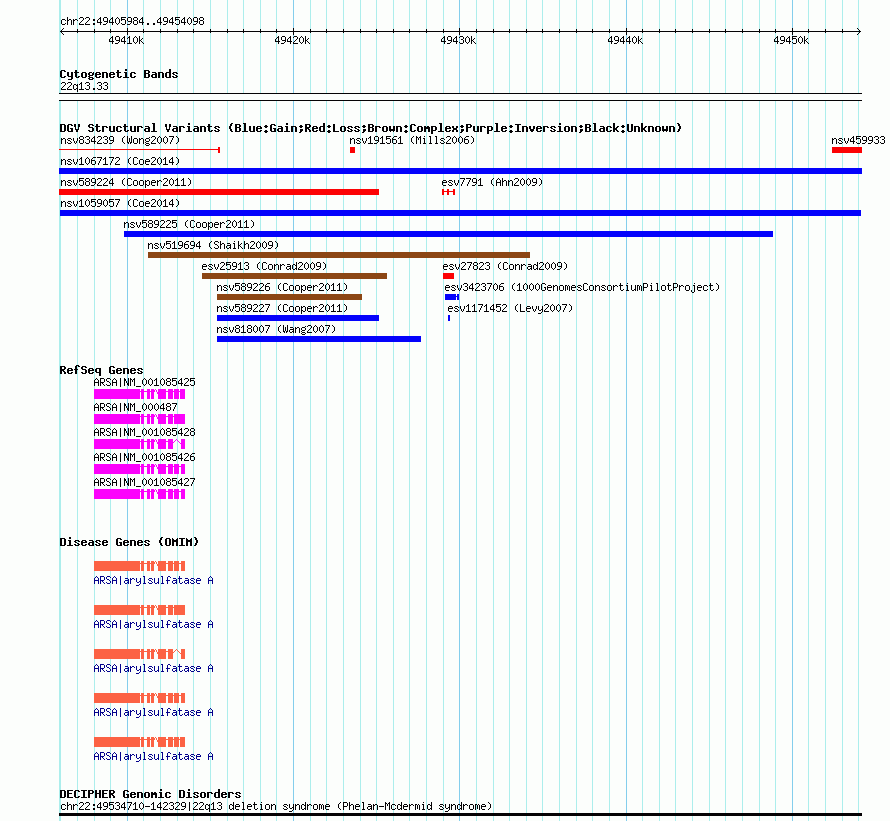890x821 pixels.
Task: Click the Phelan-Mcdermid syndrome DECIPHER label
Action: [x=276, y=806]
